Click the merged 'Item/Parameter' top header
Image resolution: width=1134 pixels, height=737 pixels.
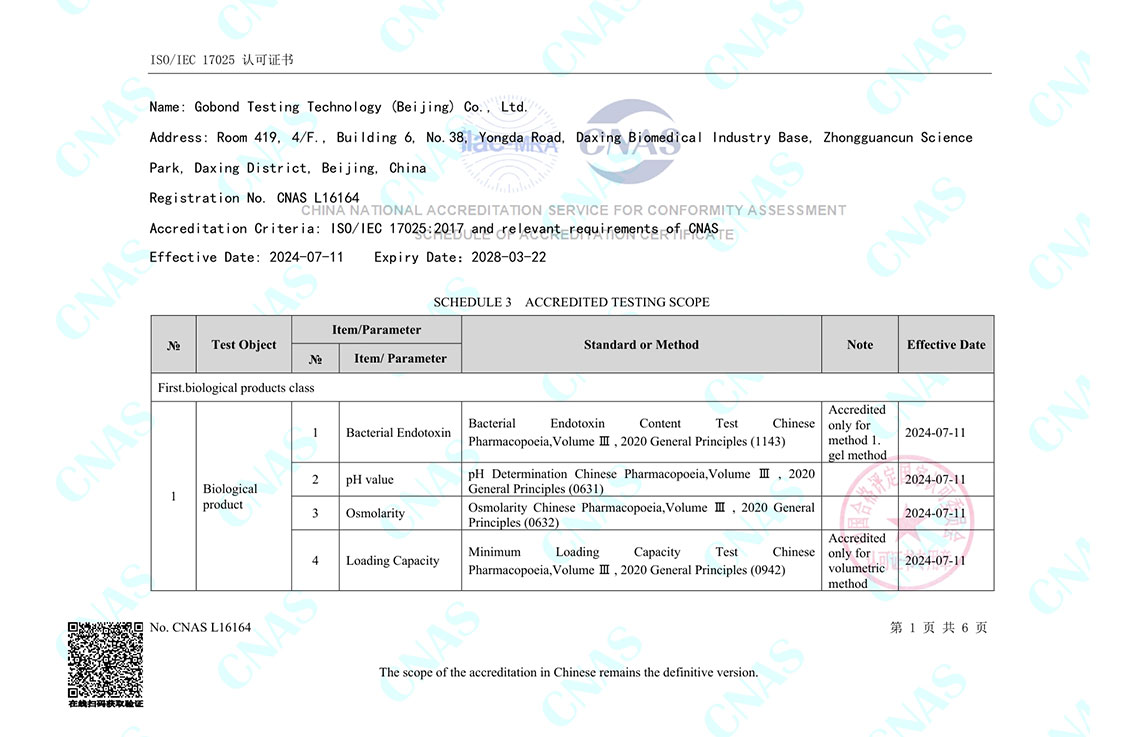tap(376, 330)
